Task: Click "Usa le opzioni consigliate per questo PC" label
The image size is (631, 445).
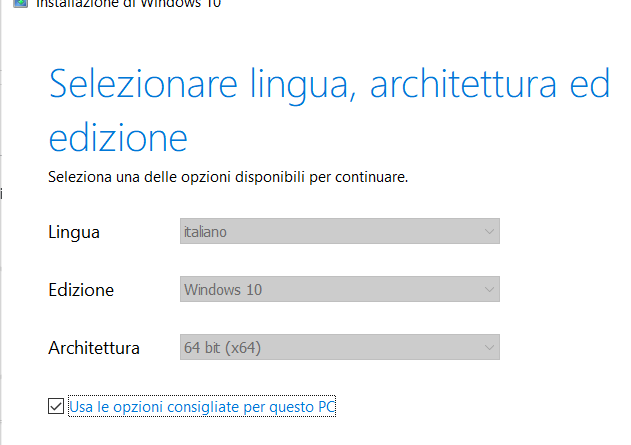Action: coord(202,406)
